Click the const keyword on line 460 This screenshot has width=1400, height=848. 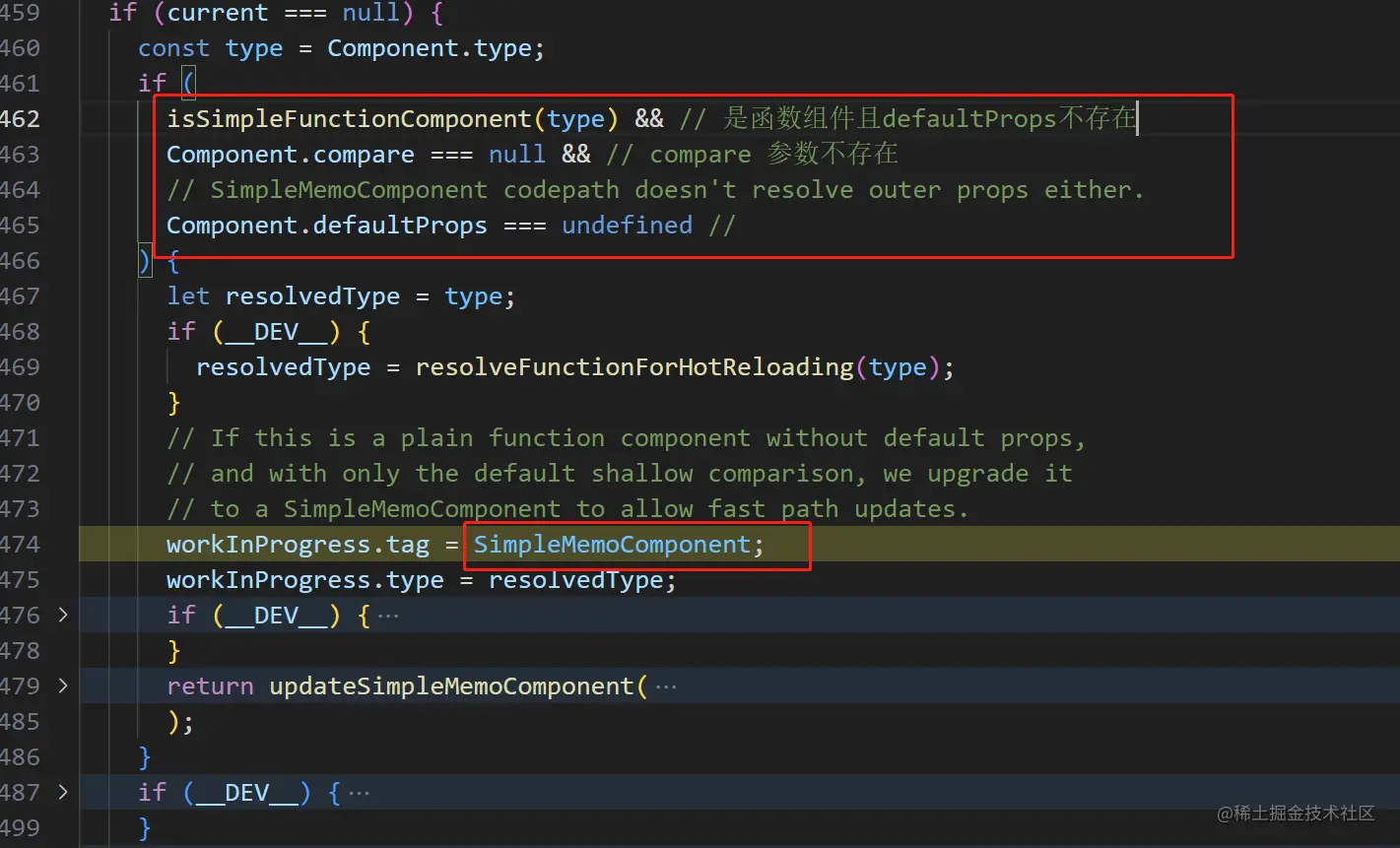[173, 47]
